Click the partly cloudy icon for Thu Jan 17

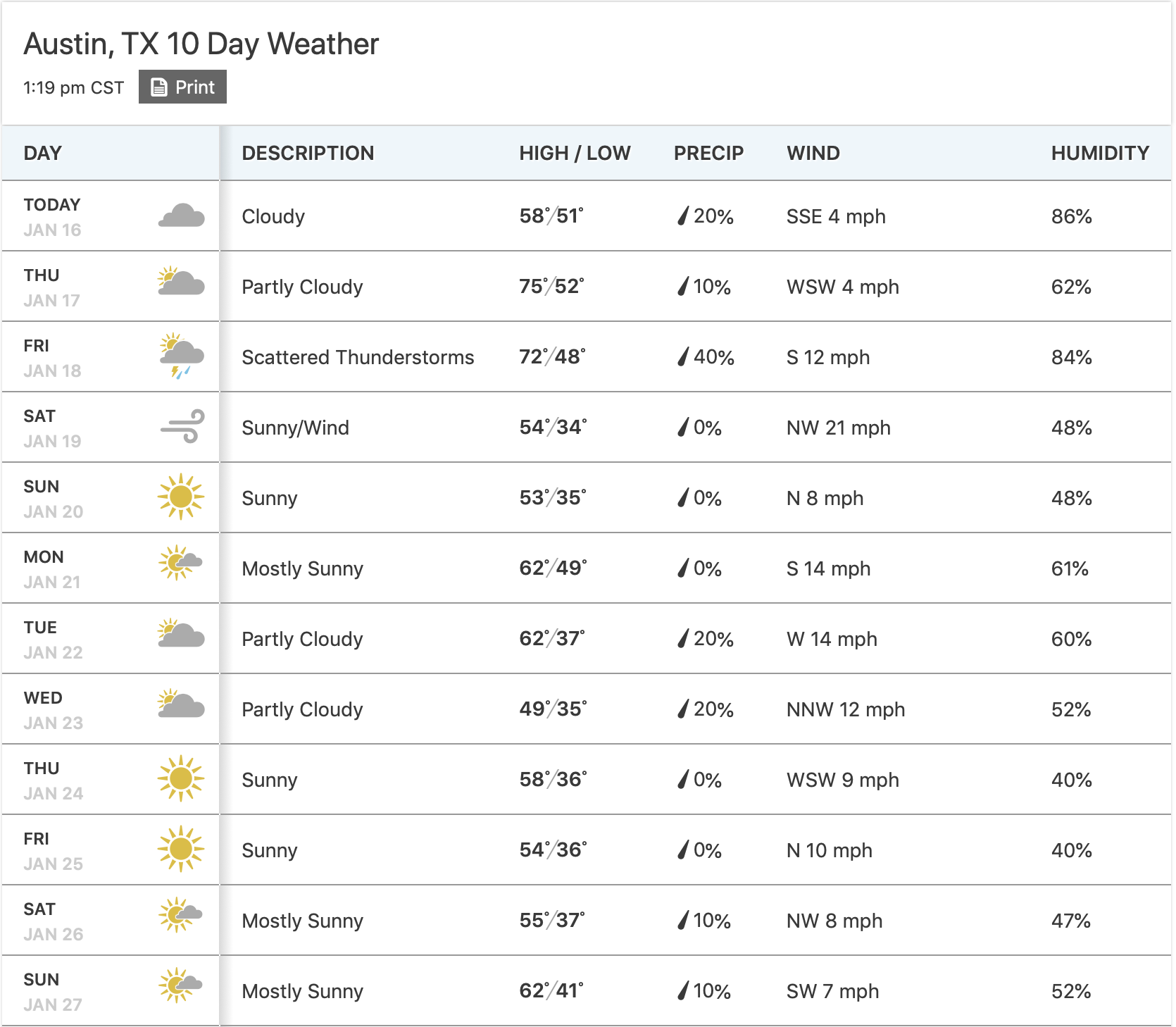click(181, 282)
